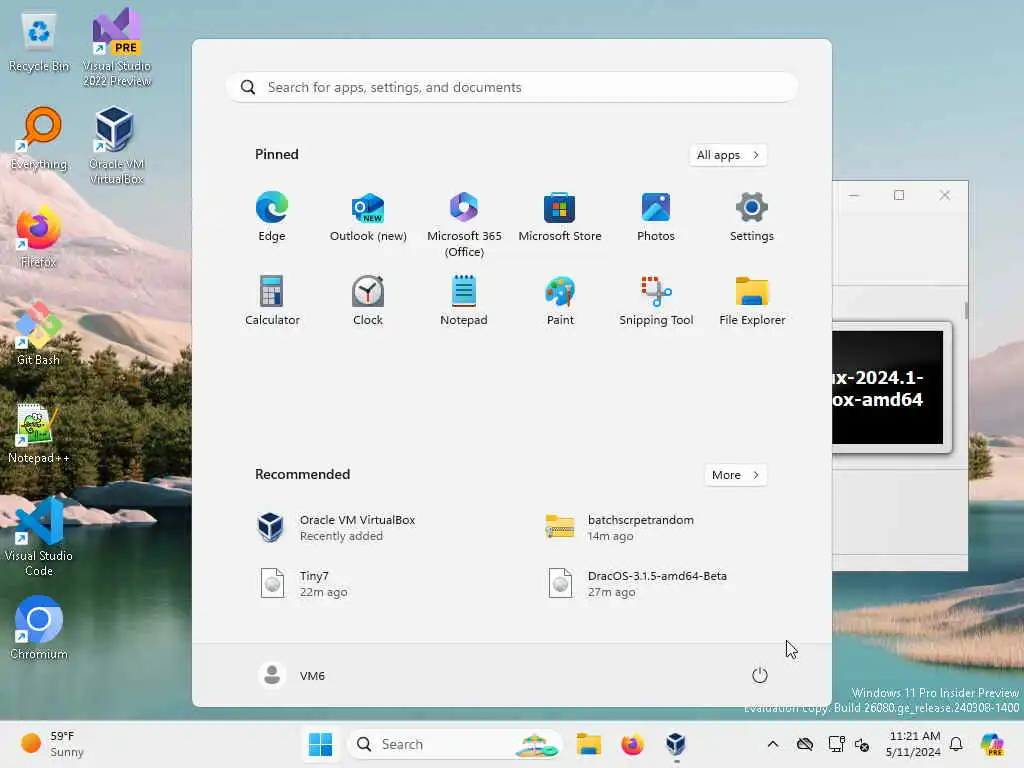Select Firefox desktop shortcut
This screenshot has width=1024, height=768.
point(39,238)
